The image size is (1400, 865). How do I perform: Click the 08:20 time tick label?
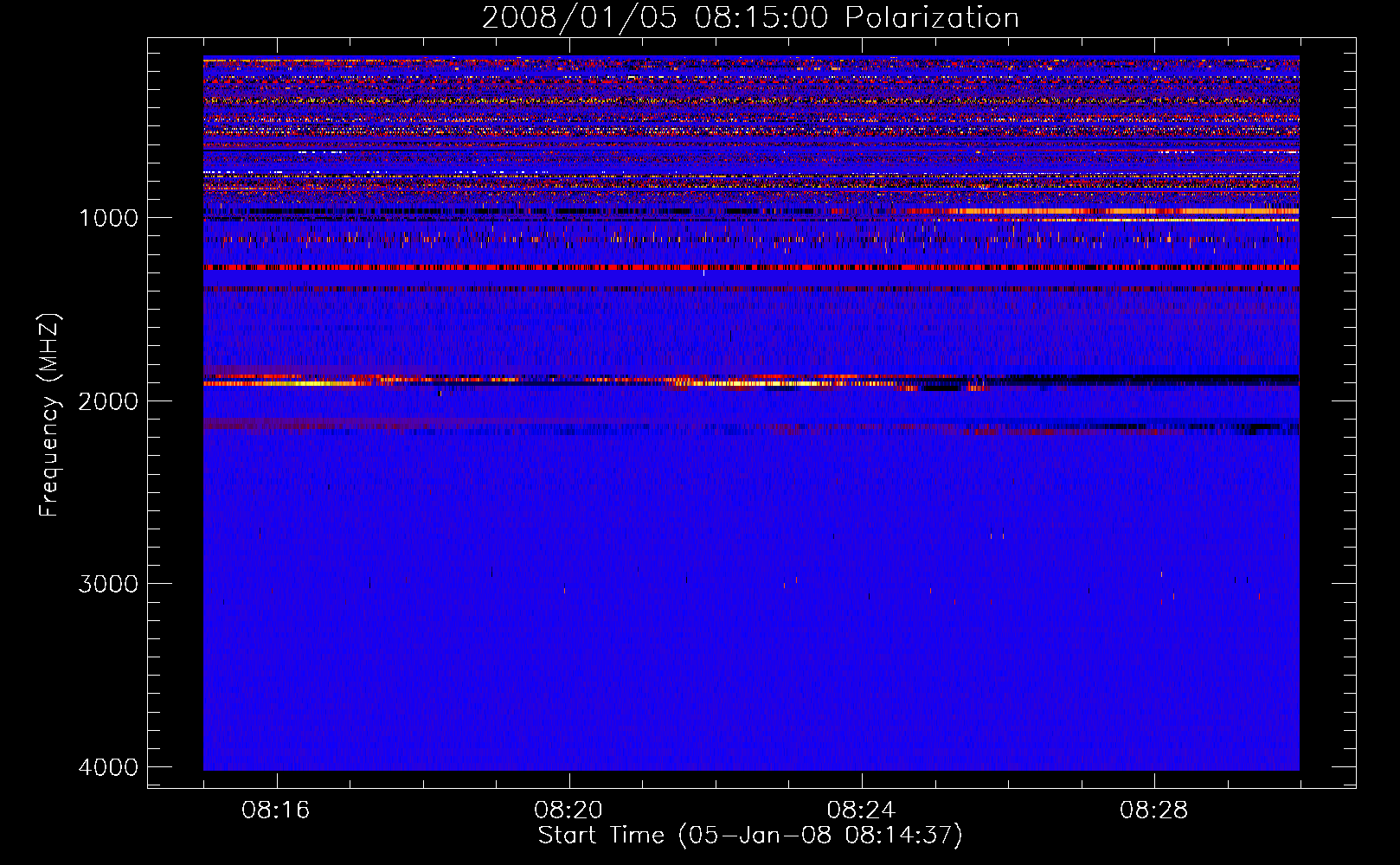(568, 811)
